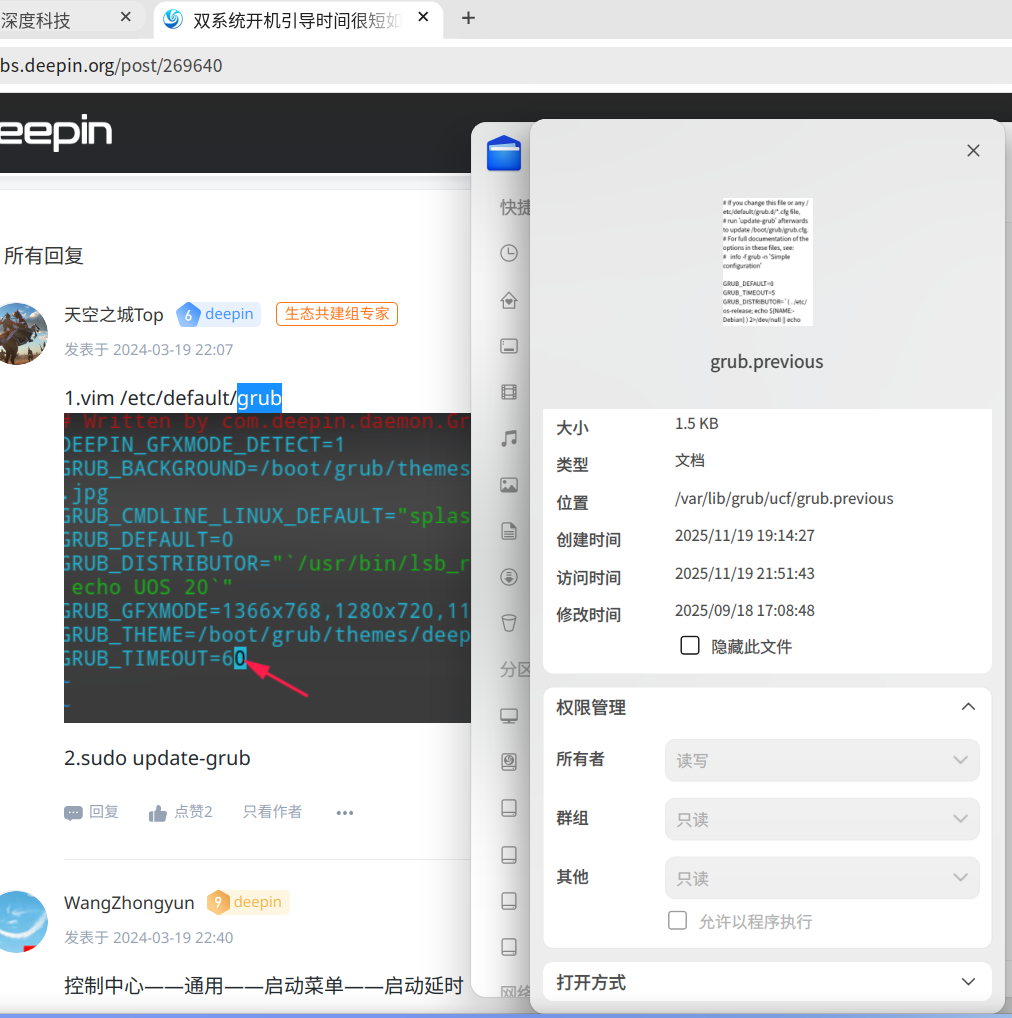This screenshot has height=1018, width=1012.
Task: Open Documents folder icon in file manager sidebar
Action: click(509, 531)
